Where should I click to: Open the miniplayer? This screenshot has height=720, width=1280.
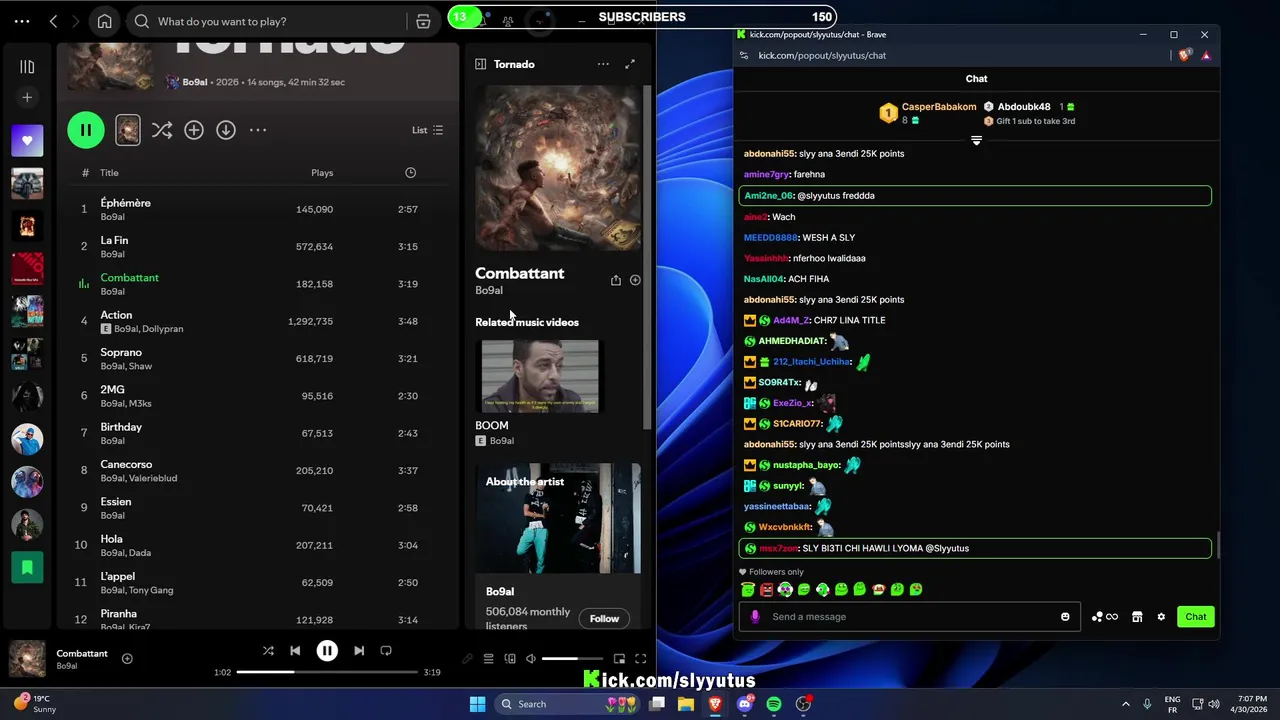click(619, 659)
